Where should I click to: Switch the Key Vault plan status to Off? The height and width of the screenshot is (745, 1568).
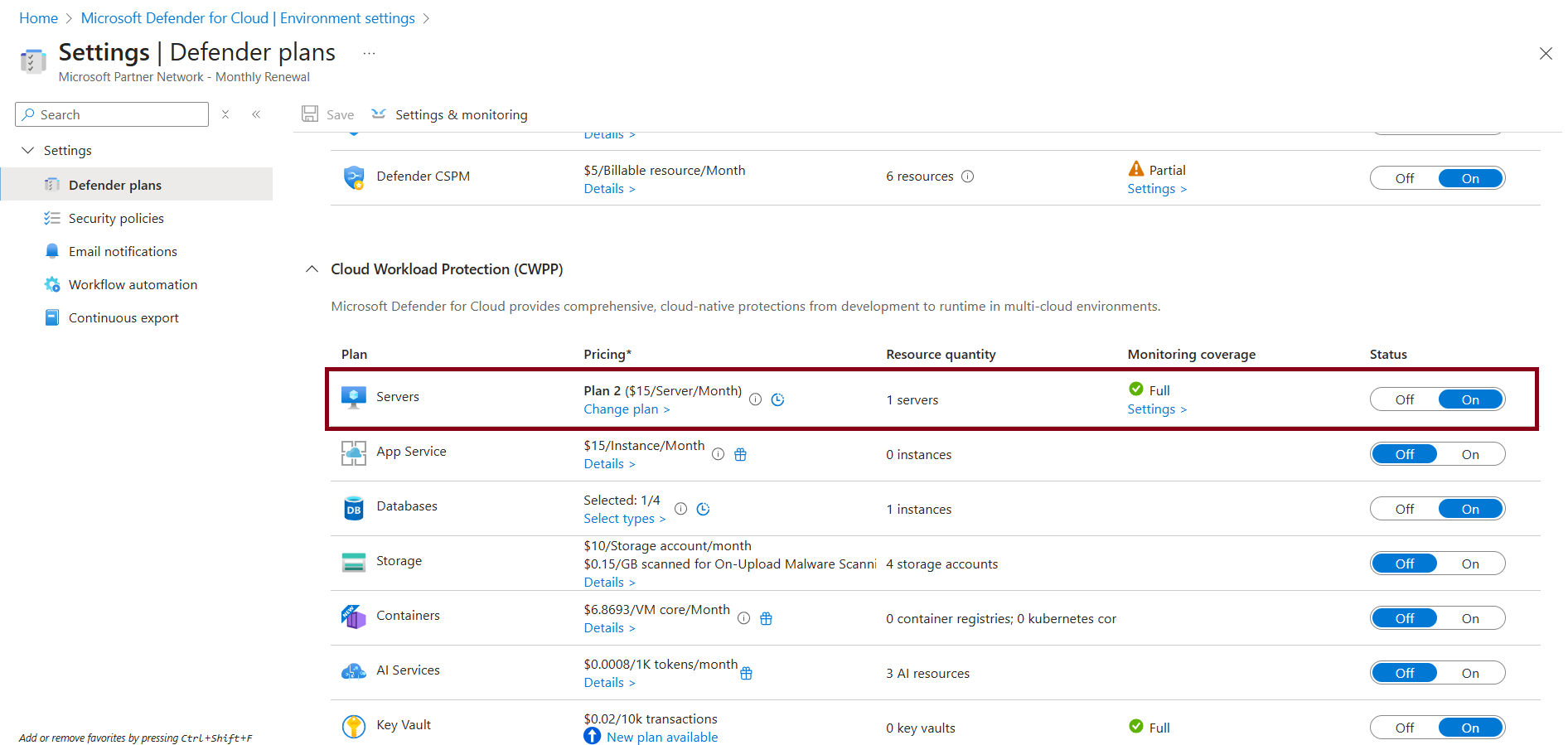[x=1405, y=728]
